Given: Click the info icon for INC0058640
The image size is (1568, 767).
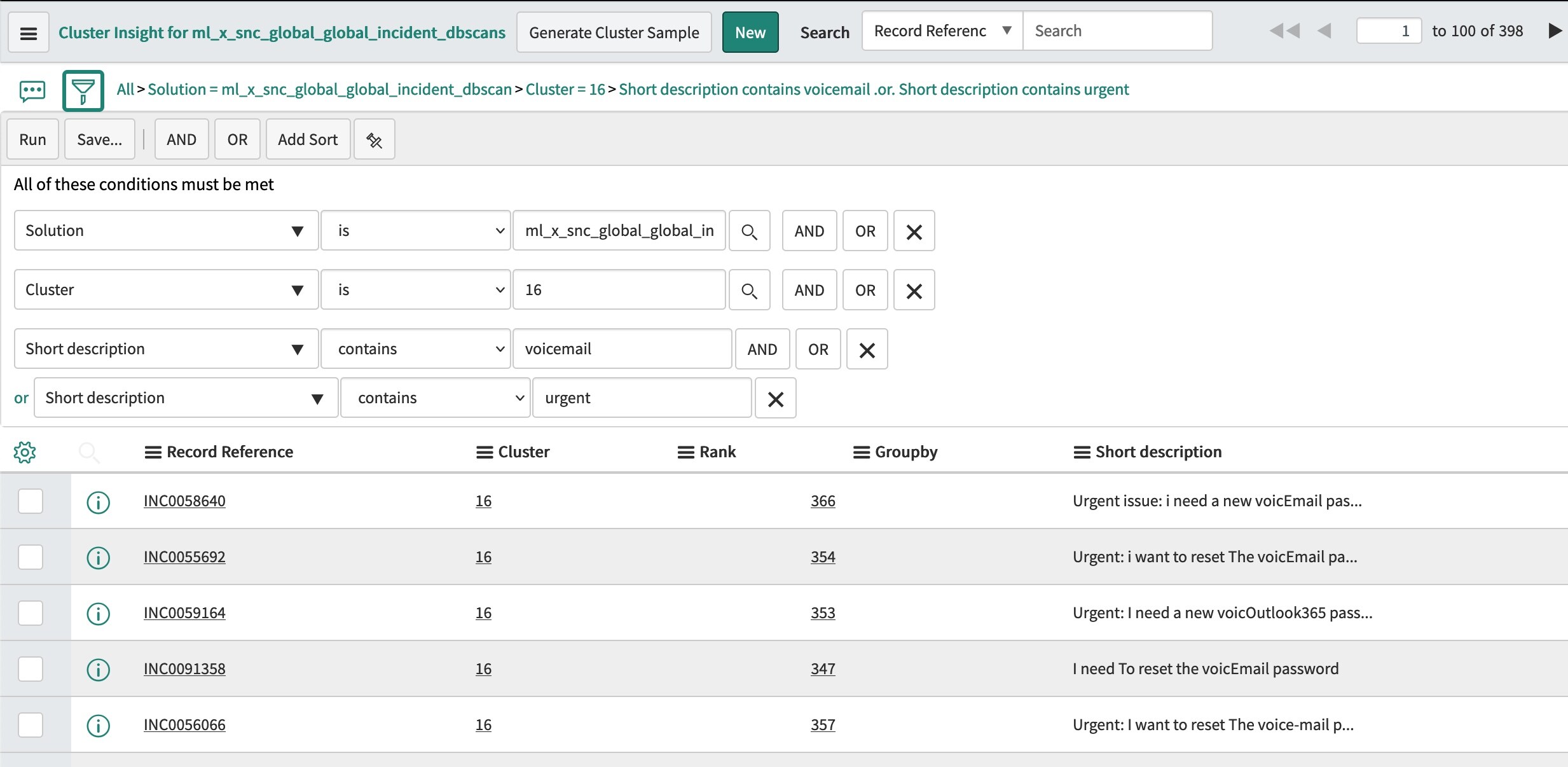Looking at the screenshot, I should 99,502.
